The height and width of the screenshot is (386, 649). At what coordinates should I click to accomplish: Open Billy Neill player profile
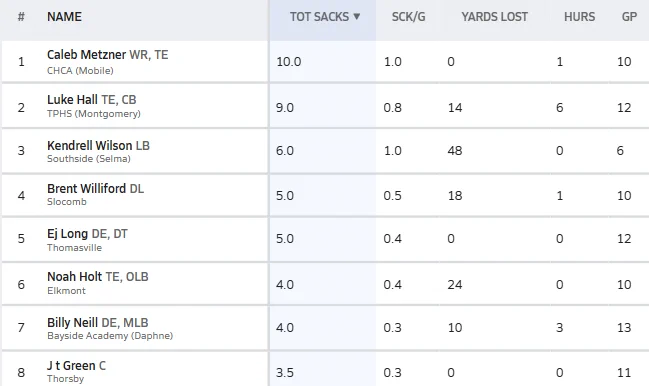[72, 322]
